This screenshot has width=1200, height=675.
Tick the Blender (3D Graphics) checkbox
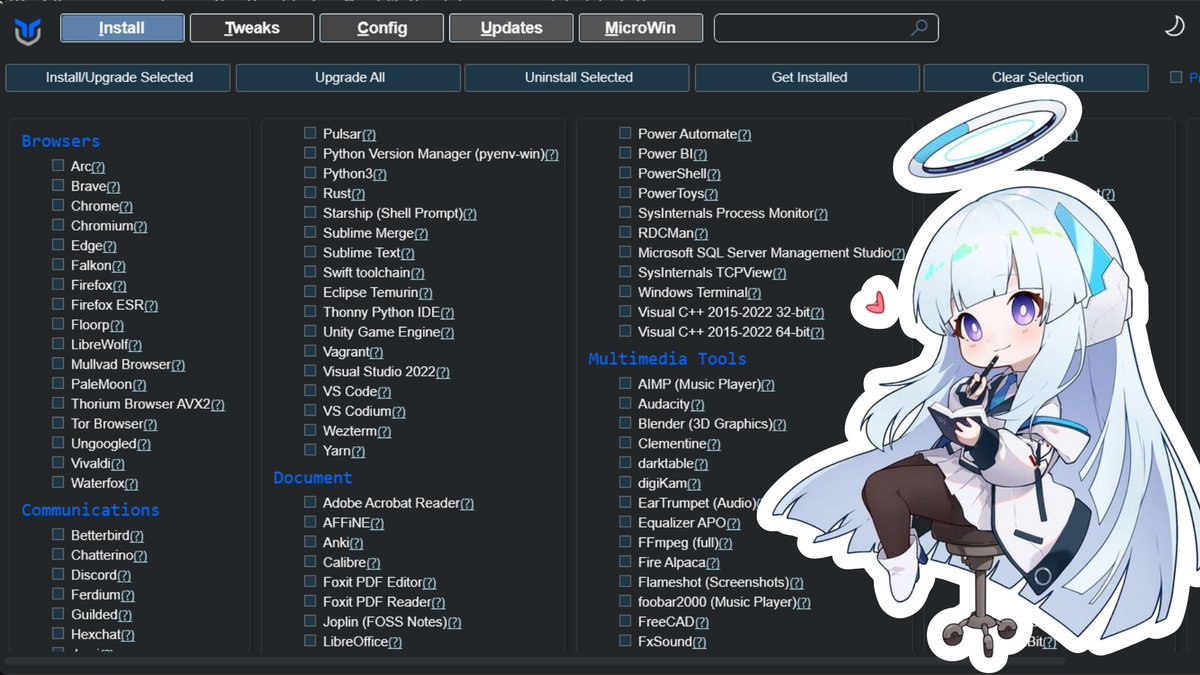pyautogui.click(x=625, y=423)
